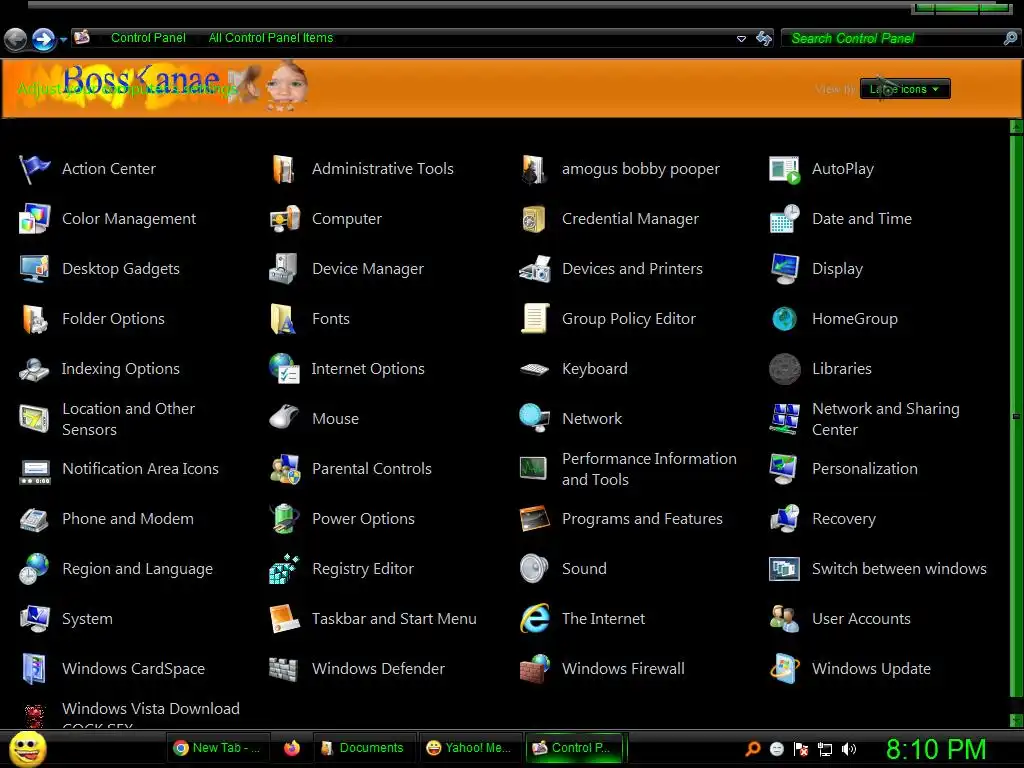Screen dimensions: 1024x768
Task: Switch to New Tab Chrome taskbar item
Action: [217, 748]
